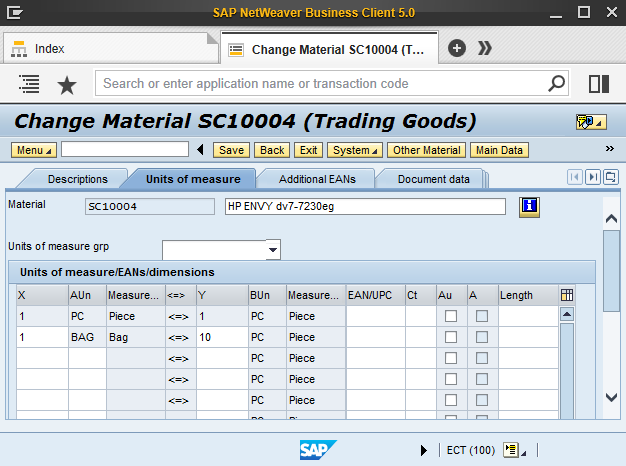Tick the A checkbox in third table row

[x=482, y=358]
